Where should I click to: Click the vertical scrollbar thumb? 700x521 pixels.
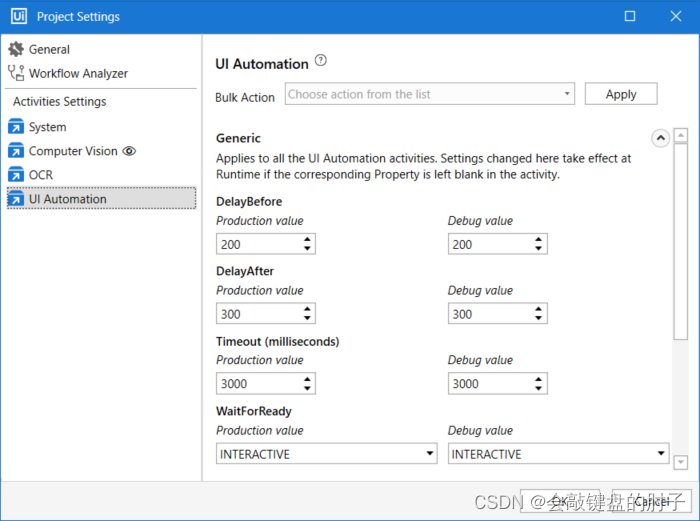[680, 242]
